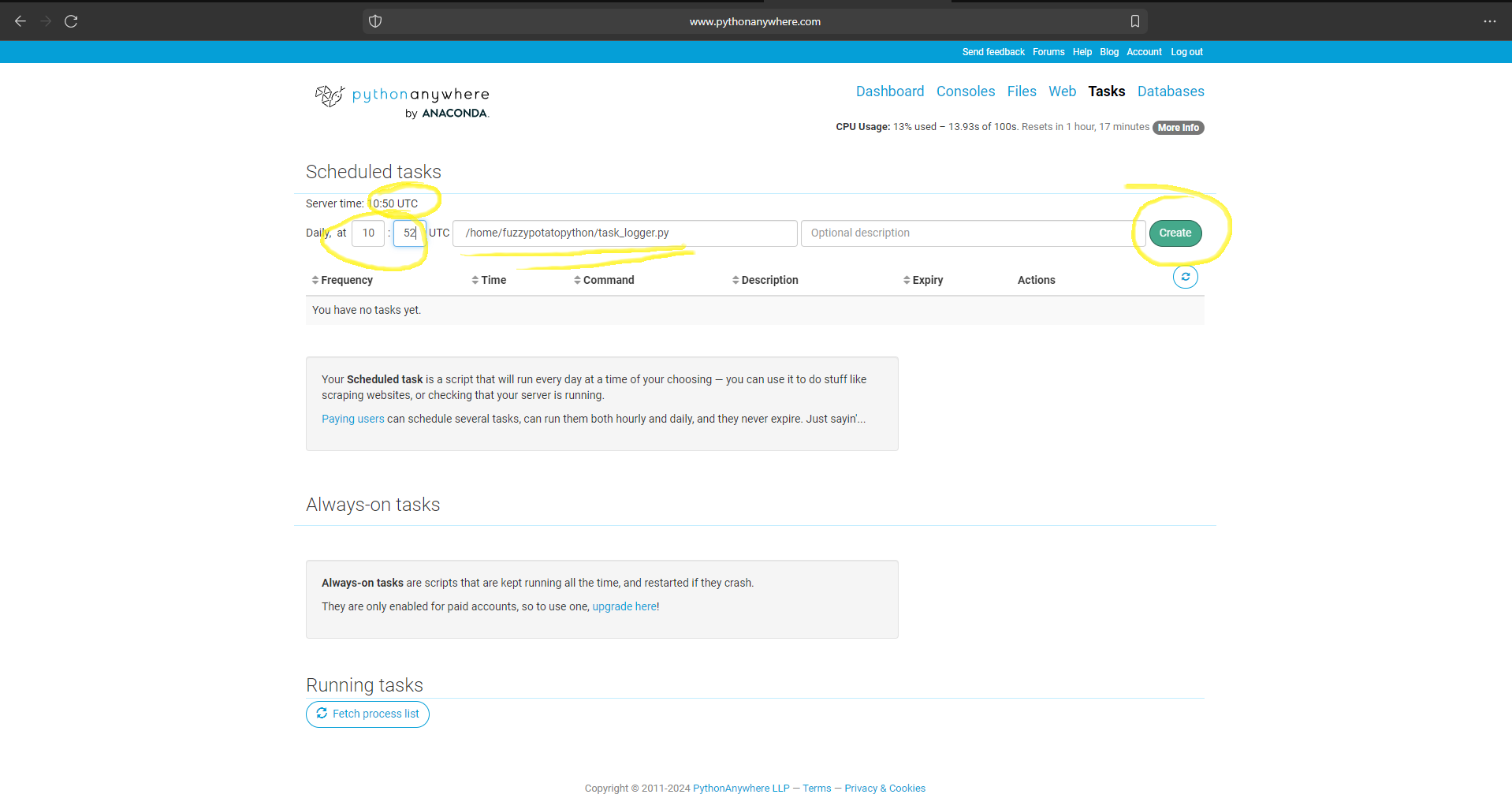This screenshot has height=798, width=1512.
Task: Click the browser address bar URL
Action: (x=755, y=21)
